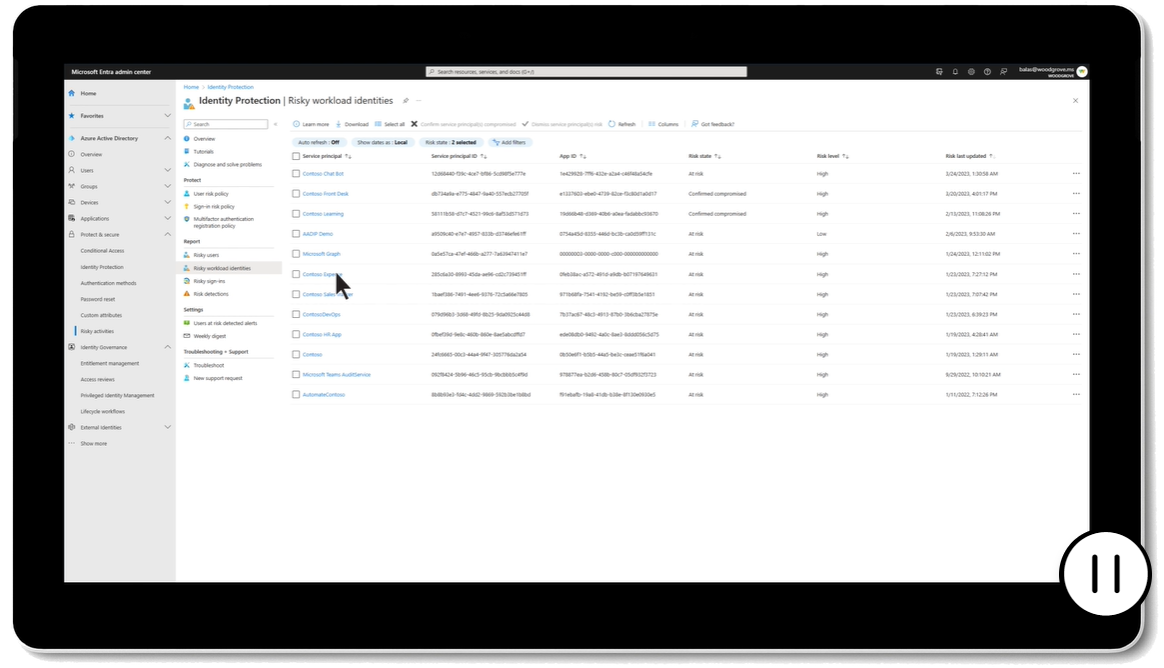Open the Risk state filter dropdown

tap(450, 143)
